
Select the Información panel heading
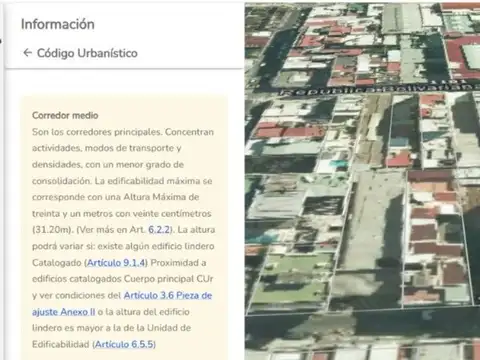(x=58, y=24)
